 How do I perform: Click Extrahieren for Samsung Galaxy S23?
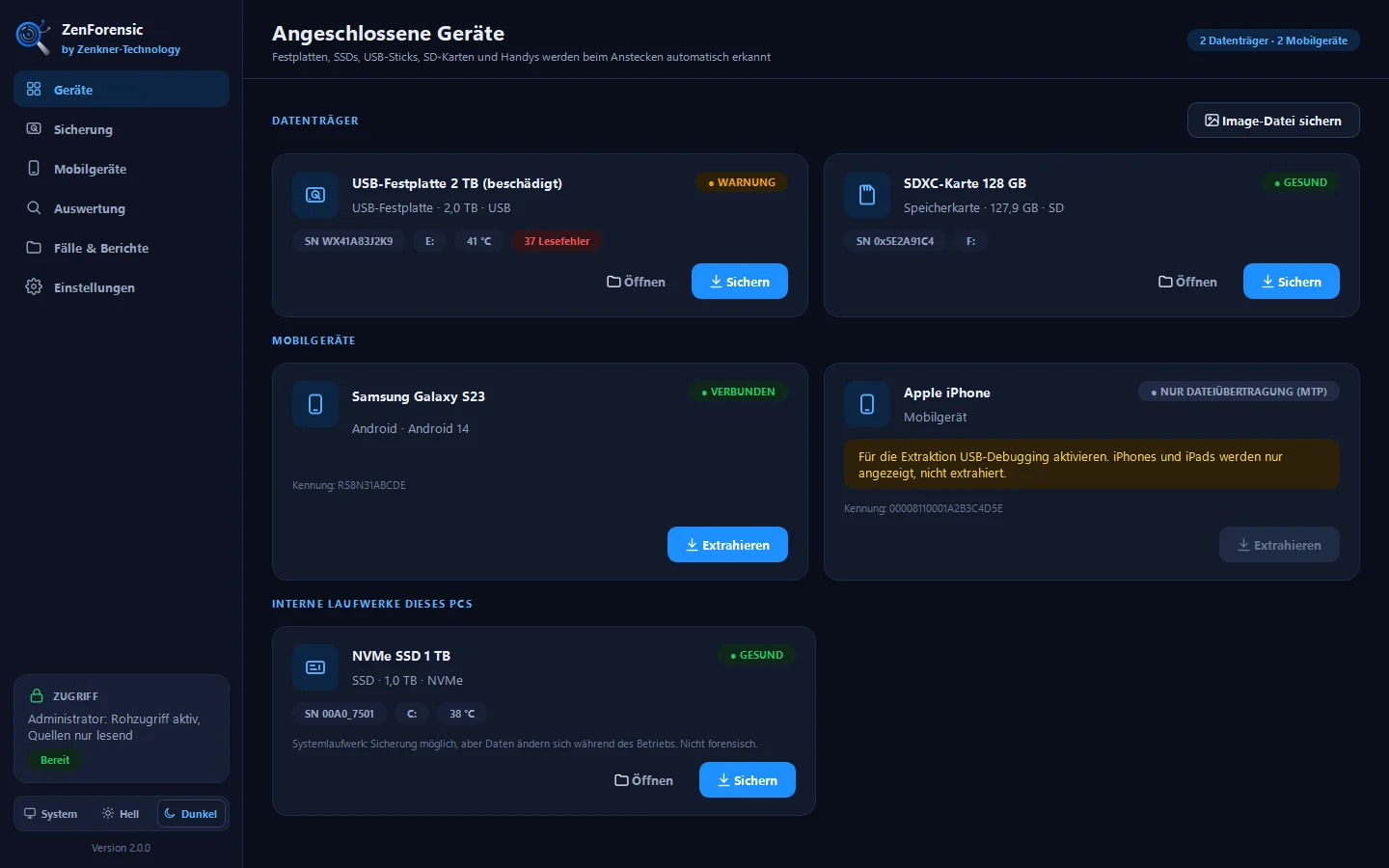[x=727, y=545]
